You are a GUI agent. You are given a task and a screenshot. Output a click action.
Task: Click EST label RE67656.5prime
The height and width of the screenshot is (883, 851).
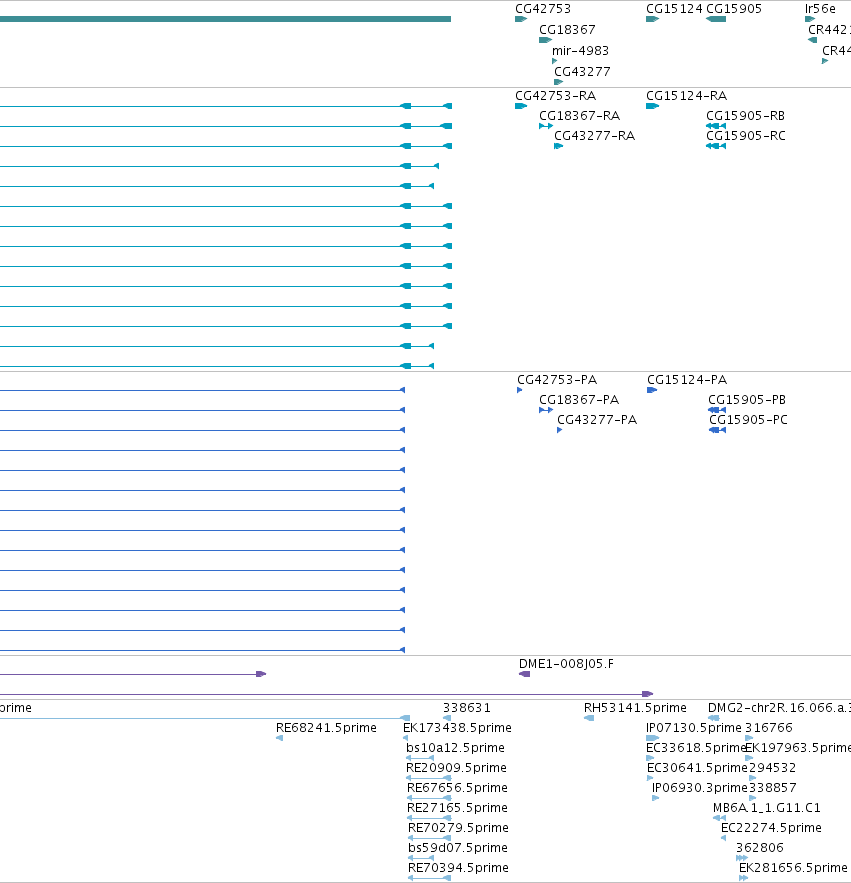pyautogui.click(x=457, y=788)
